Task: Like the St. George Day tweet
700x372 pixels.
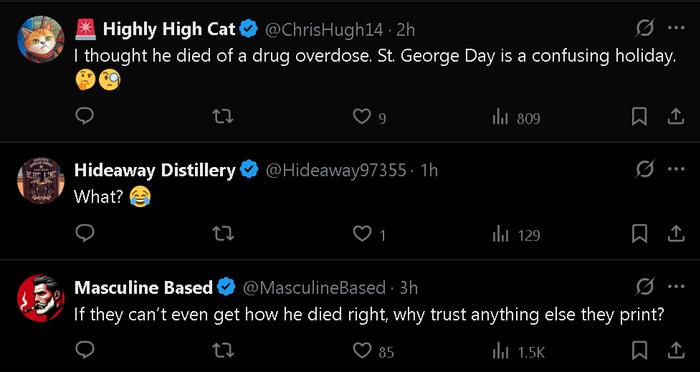Action: (369, 117)
